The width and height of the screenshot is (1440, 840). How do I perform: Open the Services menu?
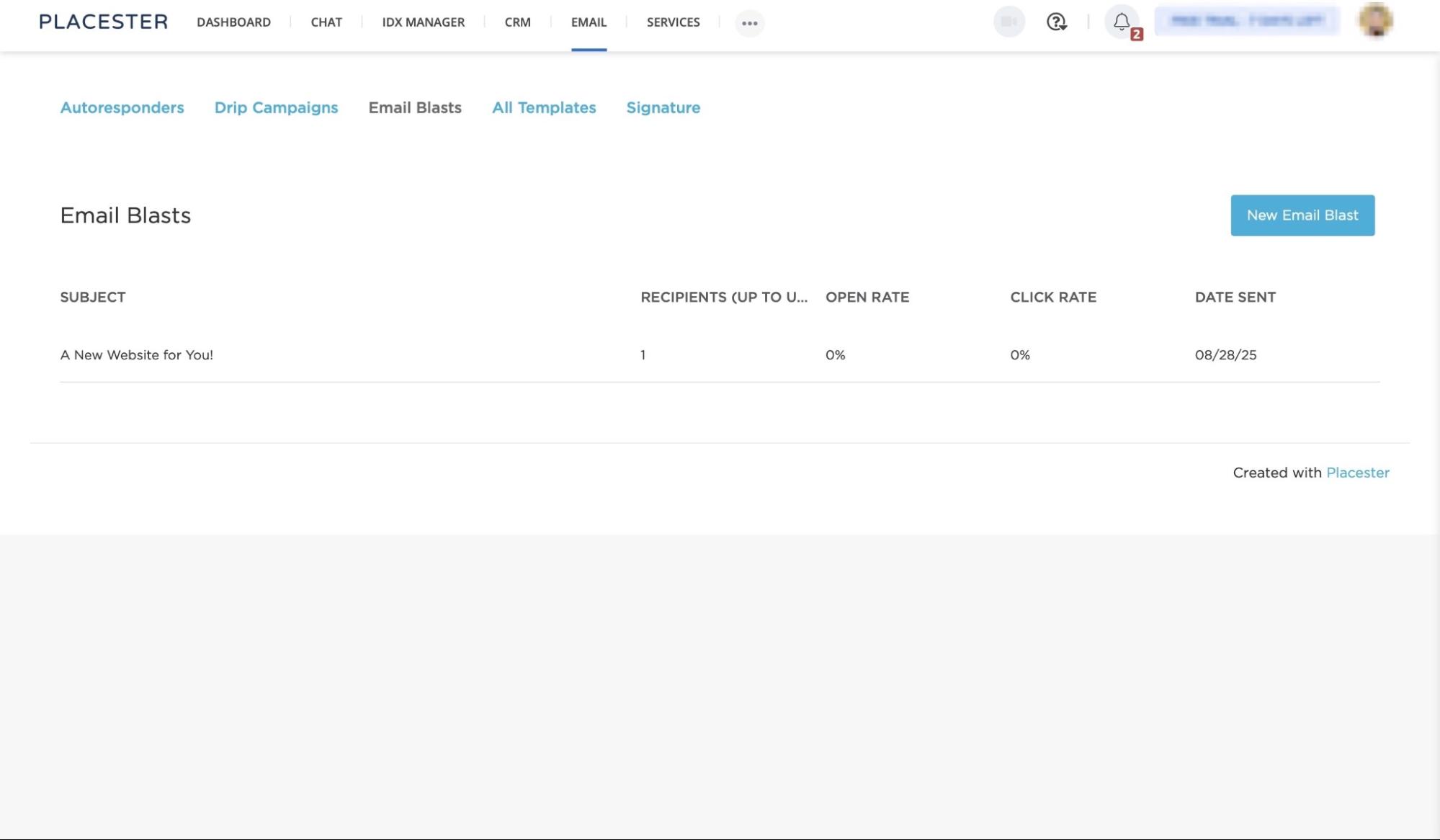(673, 22)
